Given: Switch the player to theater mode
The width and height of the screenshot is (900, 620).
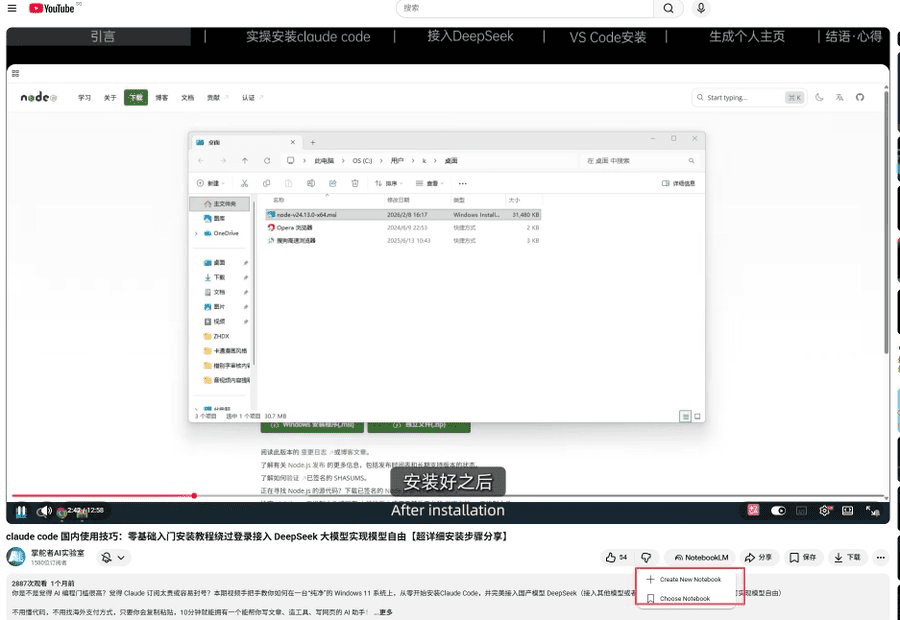Looking at the screenshot, I should click(847, 510).
